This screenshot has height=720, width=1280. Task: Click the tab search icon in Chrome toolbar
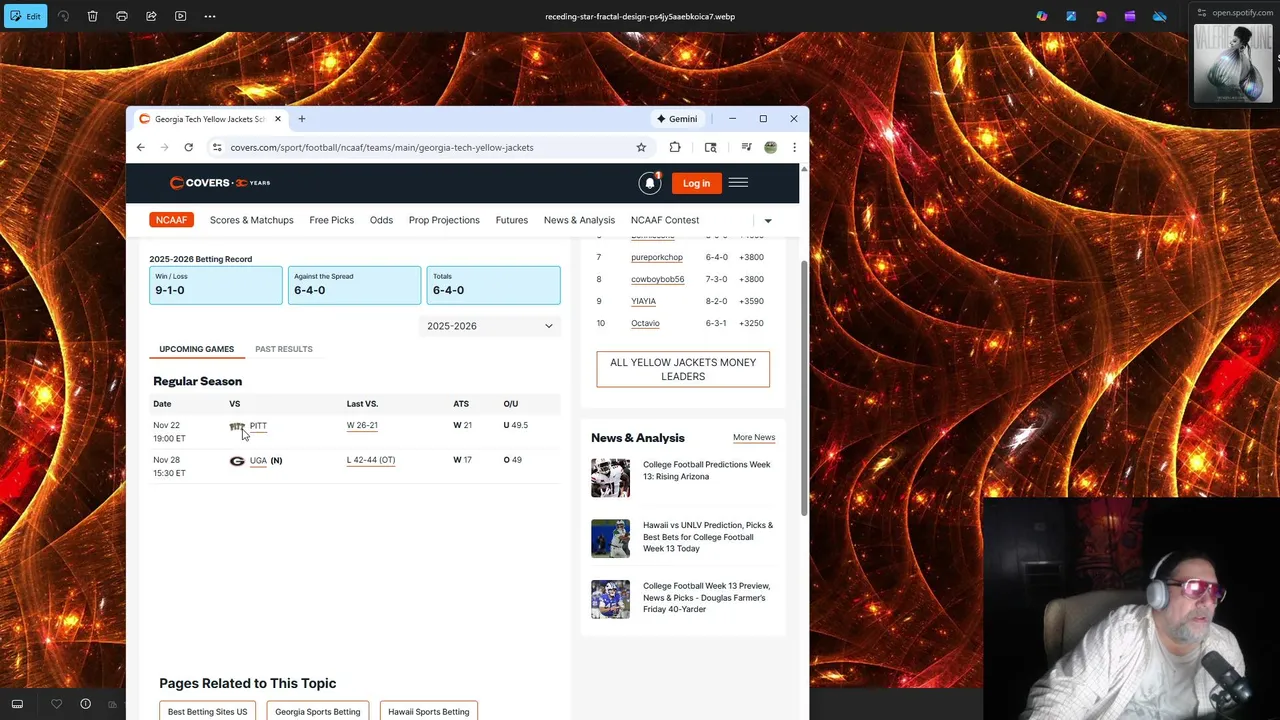pyautogui.click(x=710, y=147)
